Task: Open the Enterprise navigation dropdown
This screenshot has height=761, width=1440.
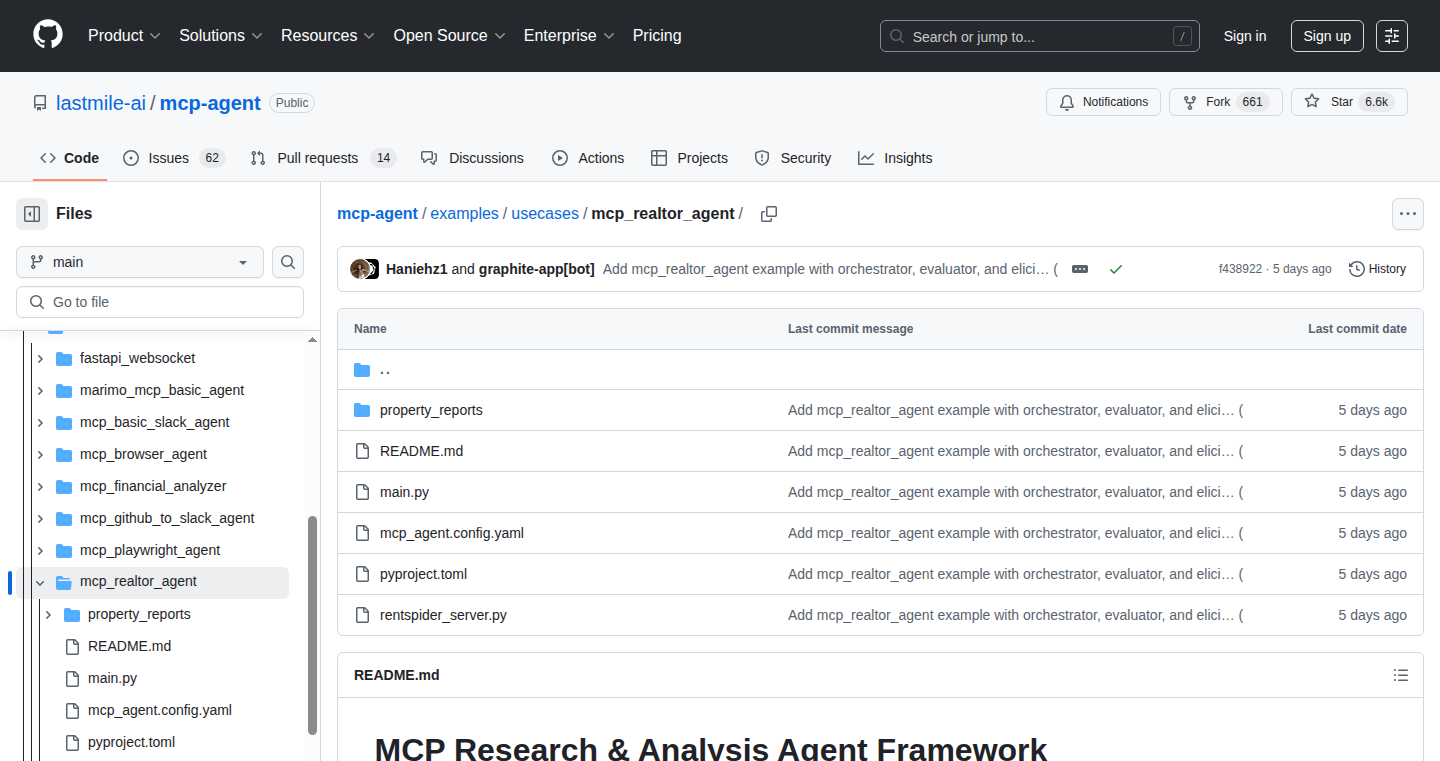Action: [x=569, y=36]
